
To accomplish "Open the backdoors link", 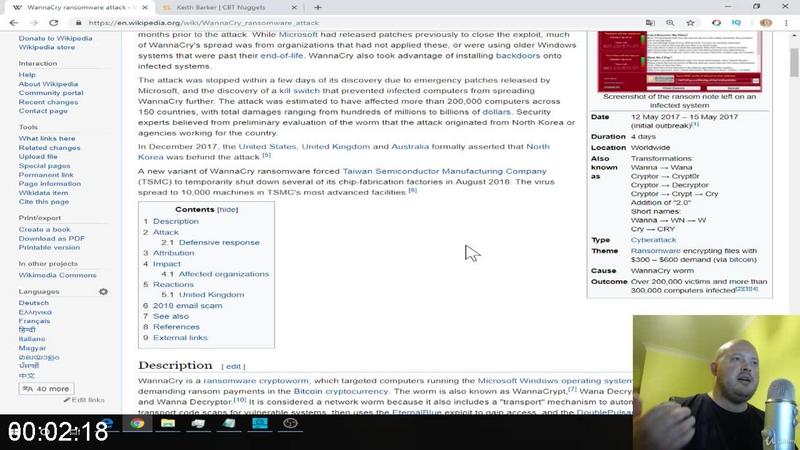I will point(518,56).
